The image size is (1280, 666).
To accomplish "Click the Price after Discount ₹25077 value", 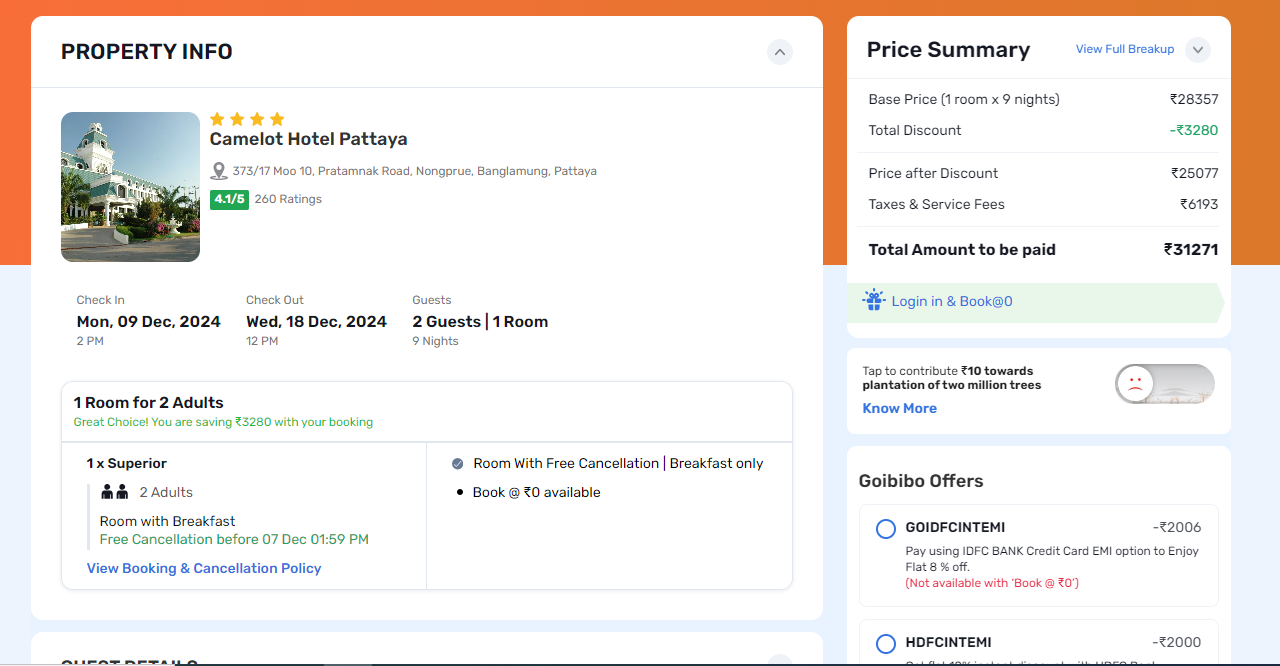I will tap(1195, 173).
